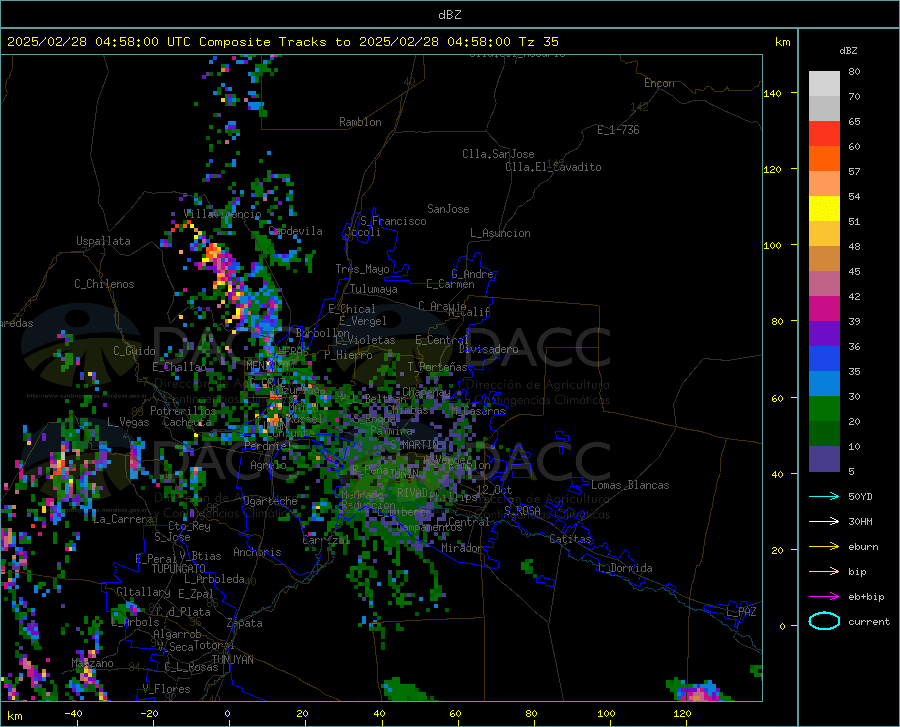Click the pink bip arrow in the legend
Image resolution: width=900 pixels, height=727 pixels.
pyautogui.click(x=824, y=572)
